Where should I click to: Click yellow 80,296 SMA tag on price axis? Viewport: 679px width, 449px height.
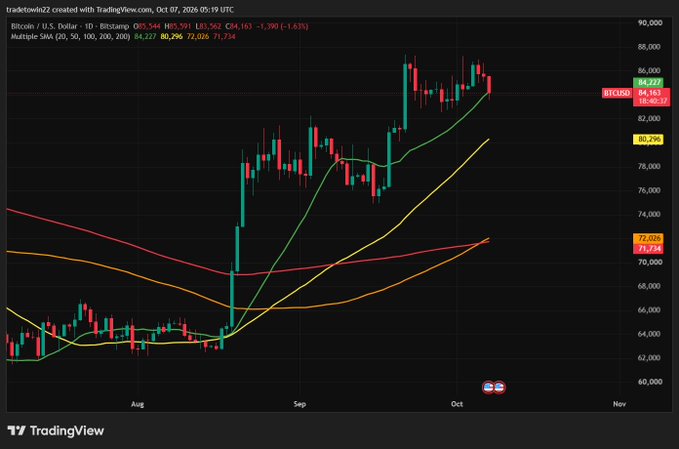click(x=648, y=139)
